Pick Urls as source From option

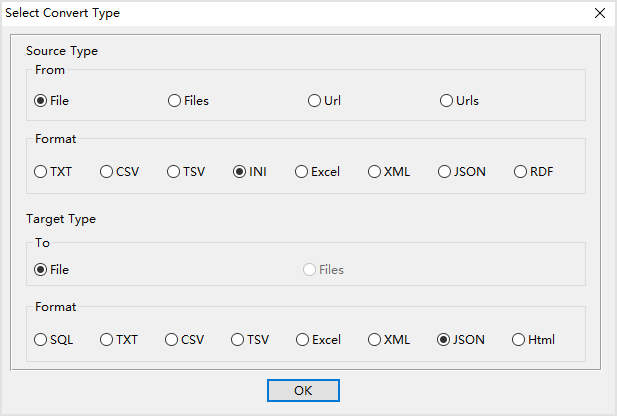[447, 101]
